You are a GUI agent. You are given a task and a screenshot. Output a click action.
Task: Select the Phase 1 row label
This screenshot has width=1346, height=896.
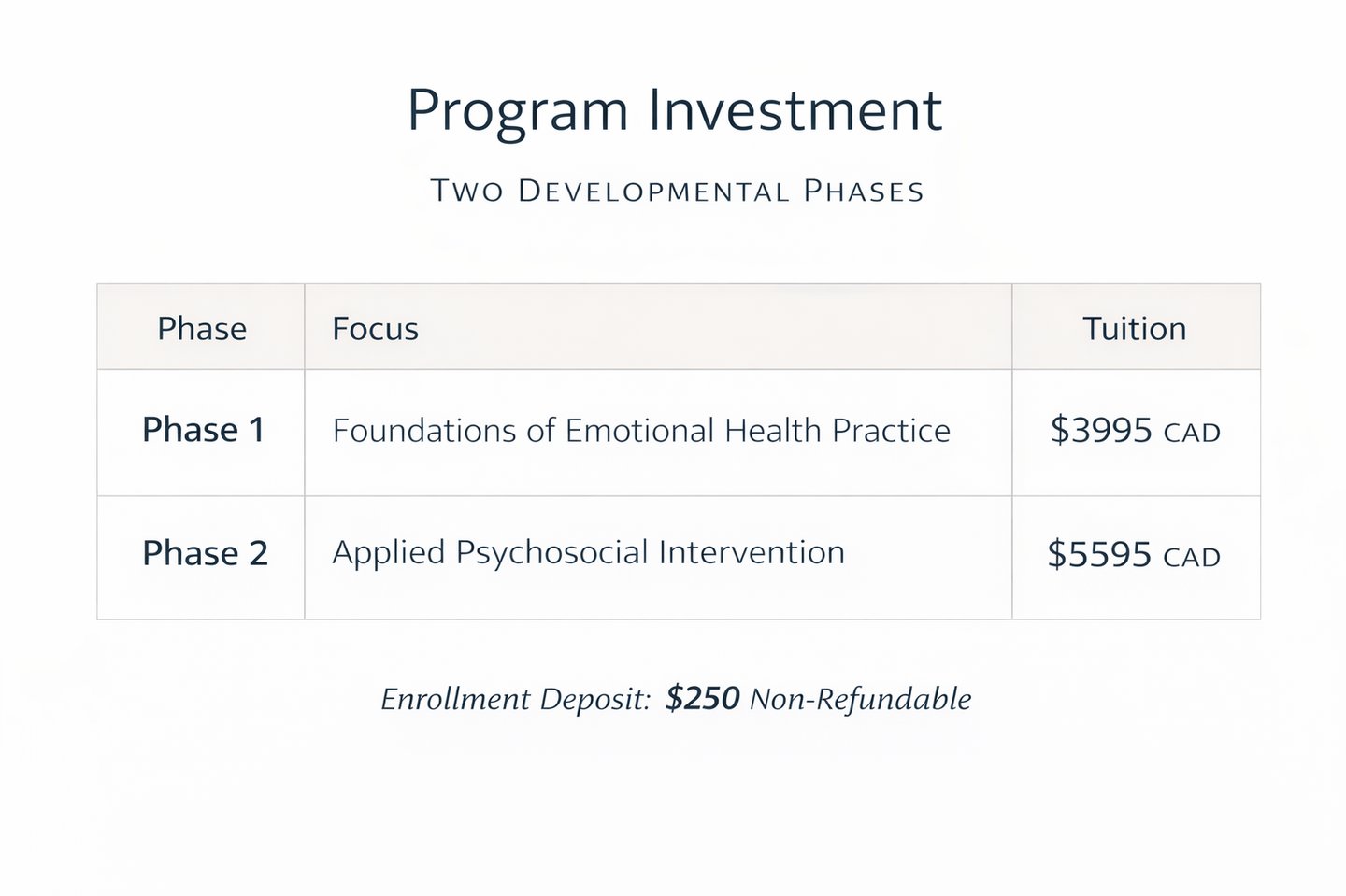[204, 430]
